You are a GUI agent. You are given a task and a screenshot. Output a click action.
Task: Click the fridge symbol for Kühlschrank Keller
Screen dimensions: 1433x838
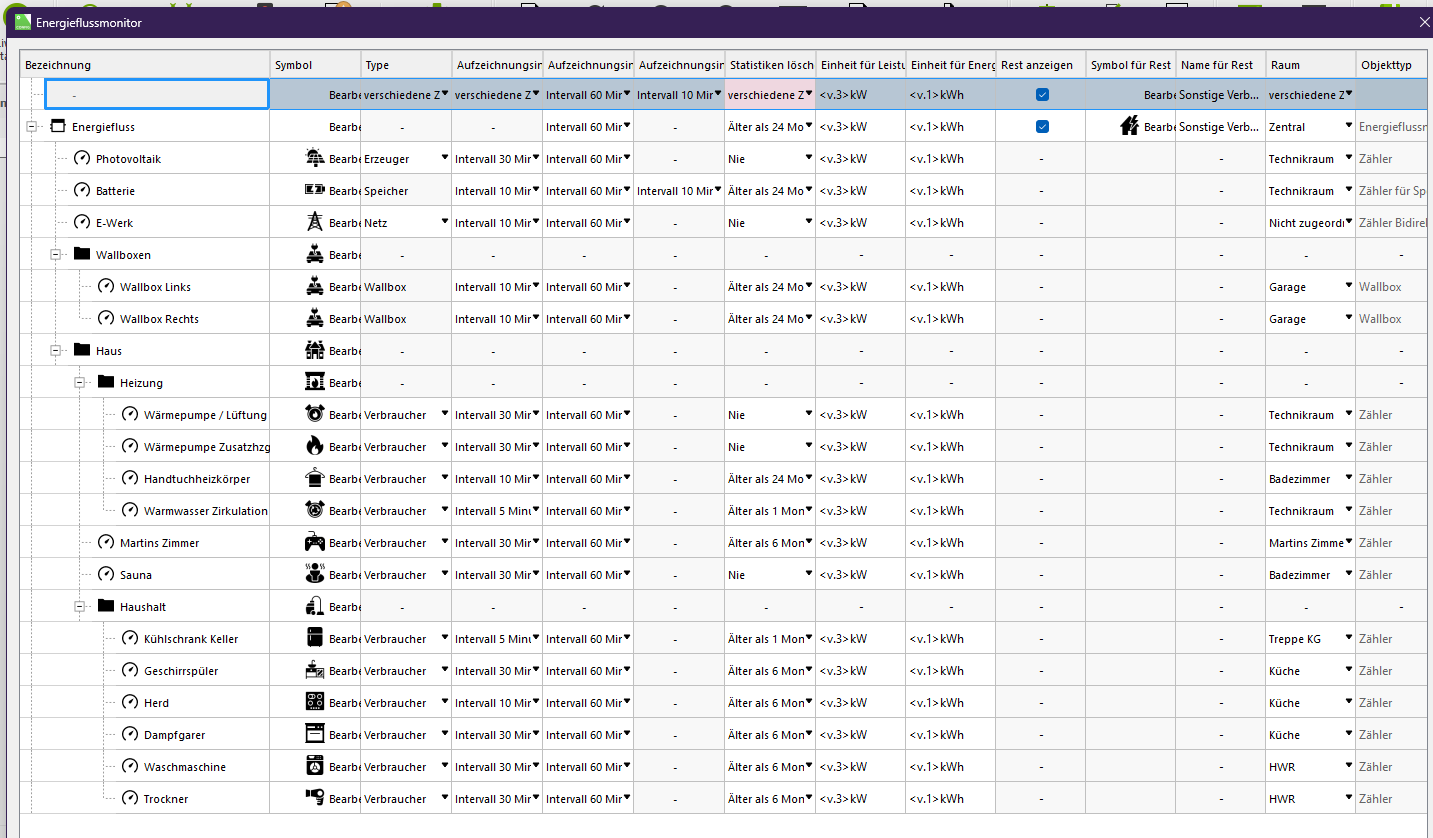coord(314,639)
